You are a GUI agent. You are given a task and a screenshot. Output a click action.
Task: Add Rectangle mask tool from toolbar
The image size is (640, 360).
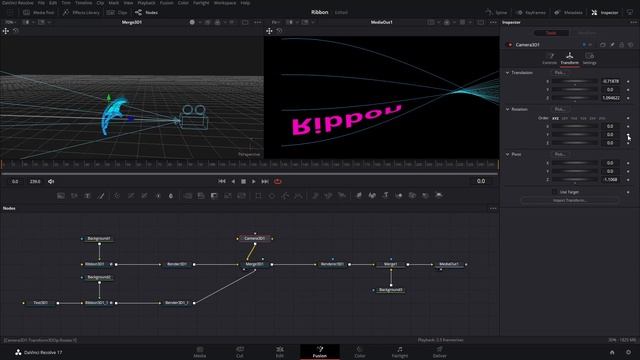pos(258,196)
